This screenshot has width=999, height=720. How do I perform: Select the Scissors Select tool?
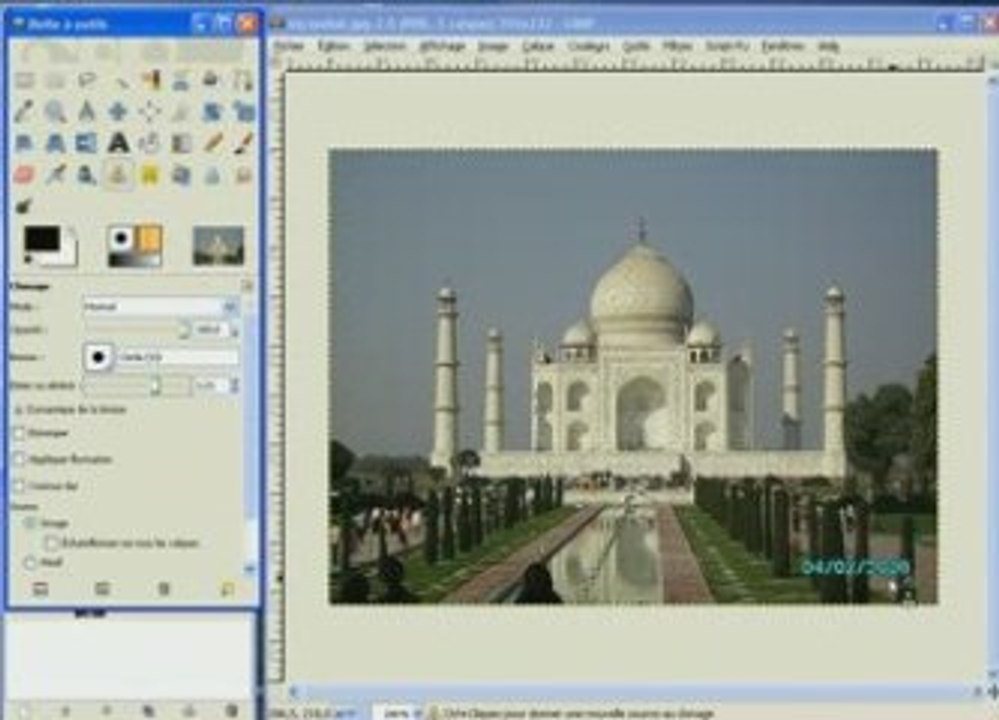click(181, 80)
